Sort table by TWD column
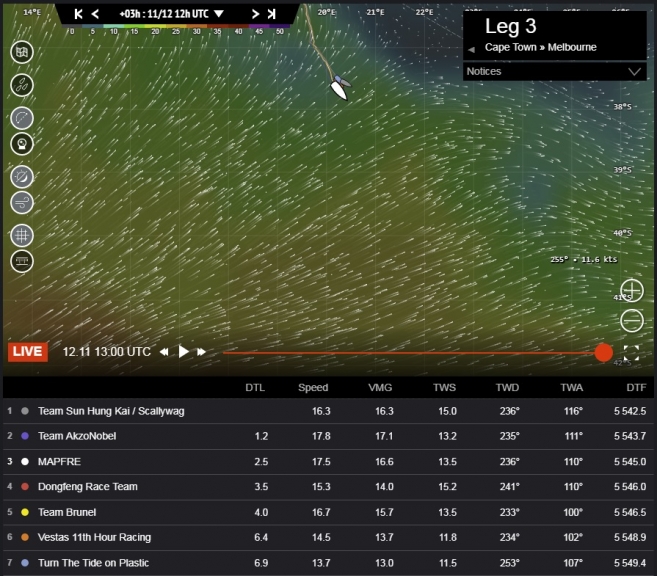Screen dimensions: 657x576 point(507,387)
